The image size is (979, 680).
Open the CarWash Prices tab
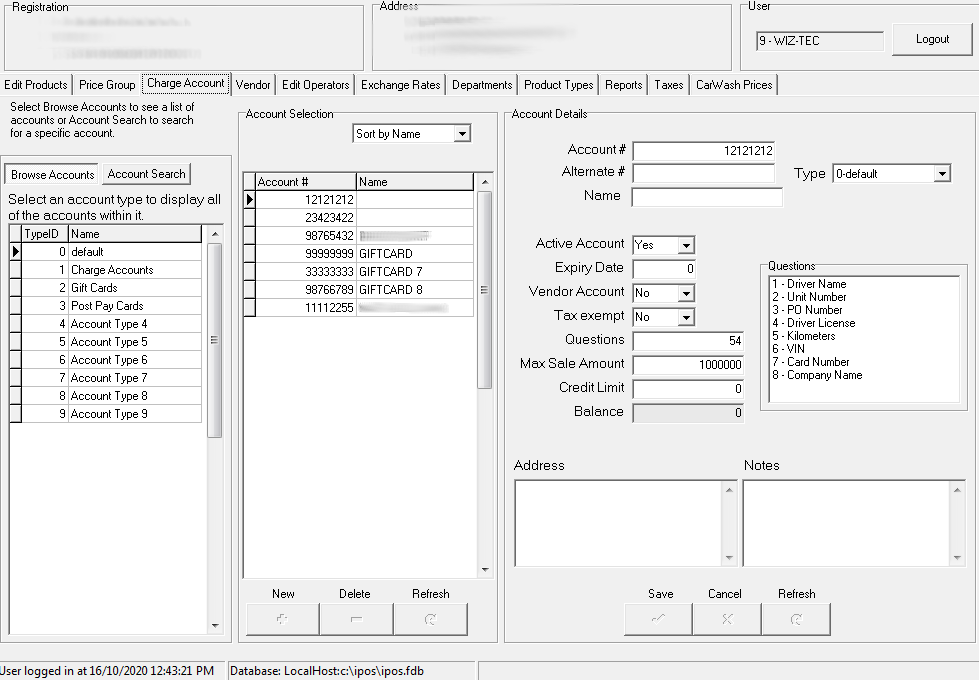(733, 85)
